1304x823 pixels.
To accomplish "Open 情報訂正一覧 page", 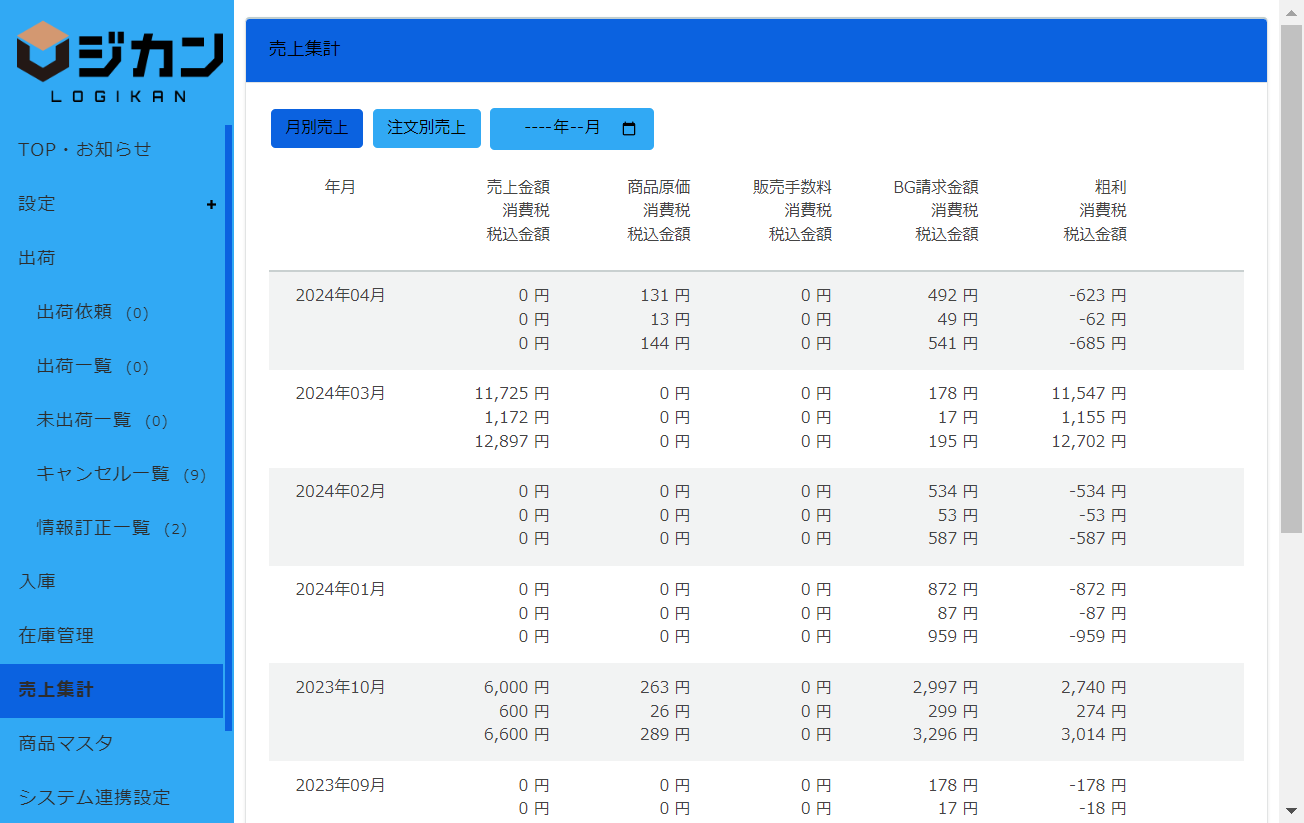I will [x=93, y=528].
